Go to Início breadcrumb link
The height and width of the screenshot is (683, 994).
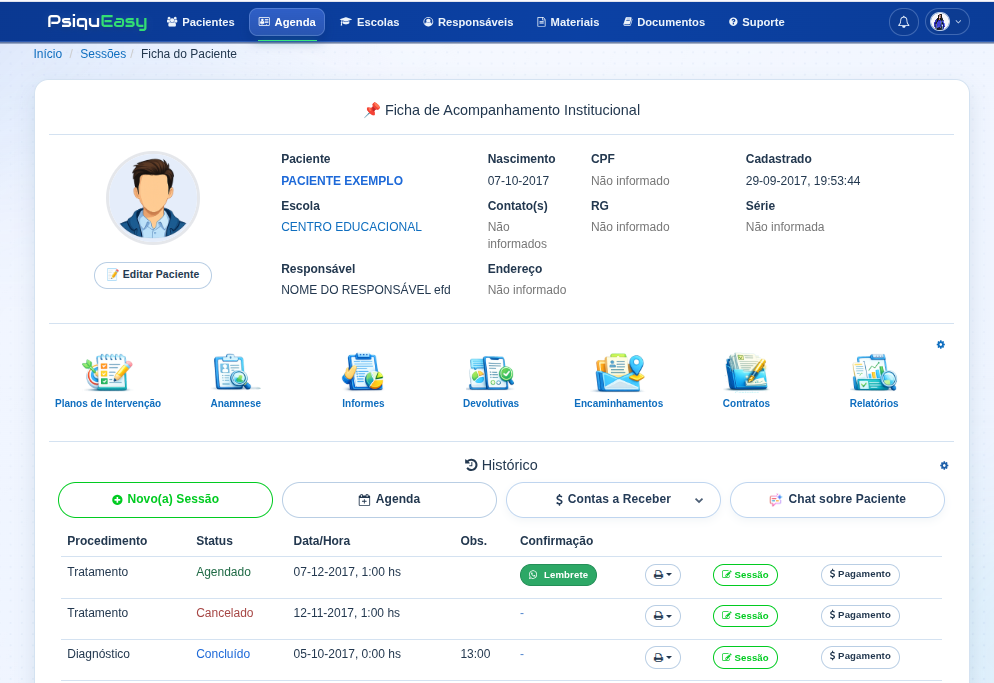click(48, 54)
